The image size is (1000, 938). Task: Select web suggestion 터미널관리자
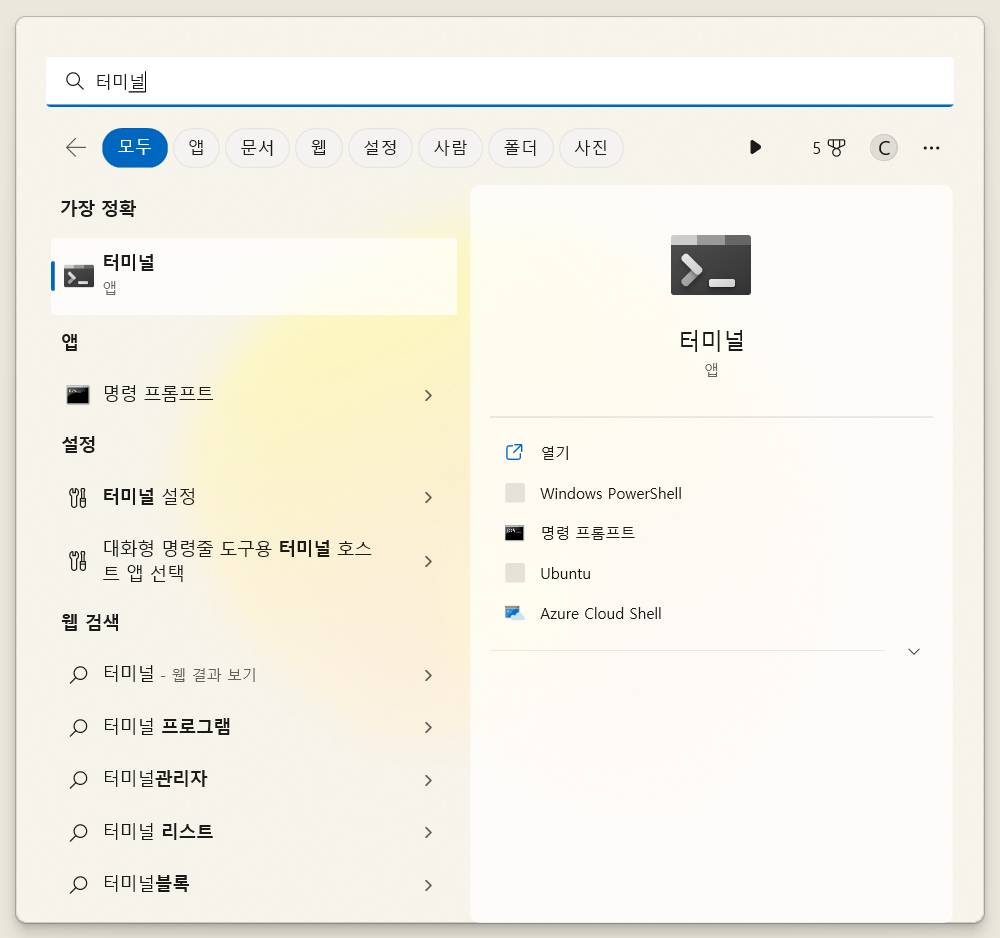(x=254, y=780)
